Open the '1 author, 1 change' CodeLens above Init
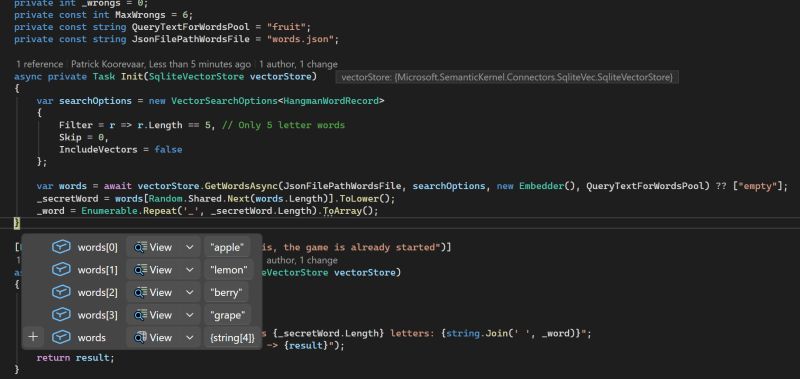 tap(298, 64)
